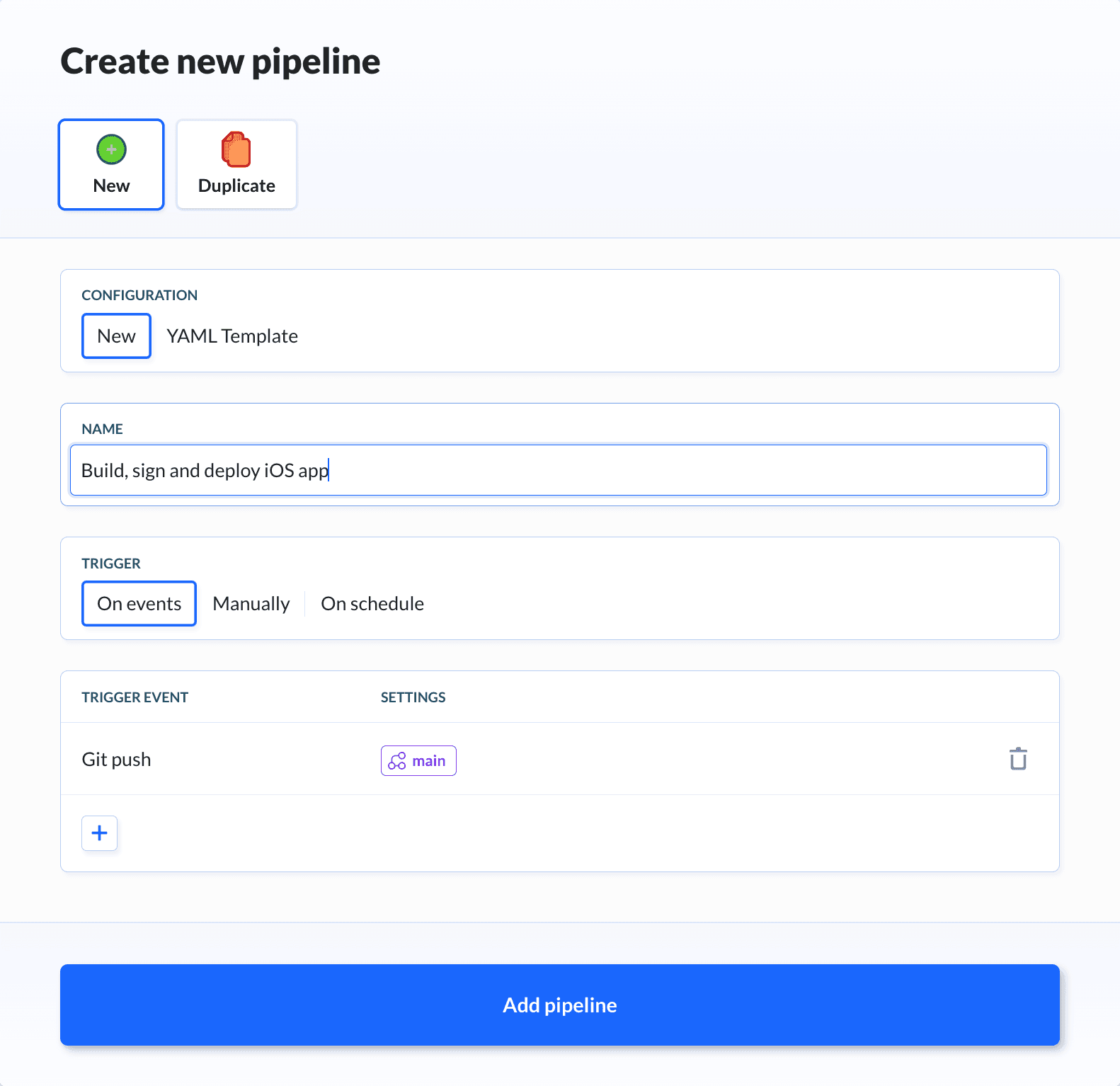Image resolution: width=1120 pixels, height=1086 pixels.
Task: Select the Duplicate creation mode
Action: tap(236, 164)
